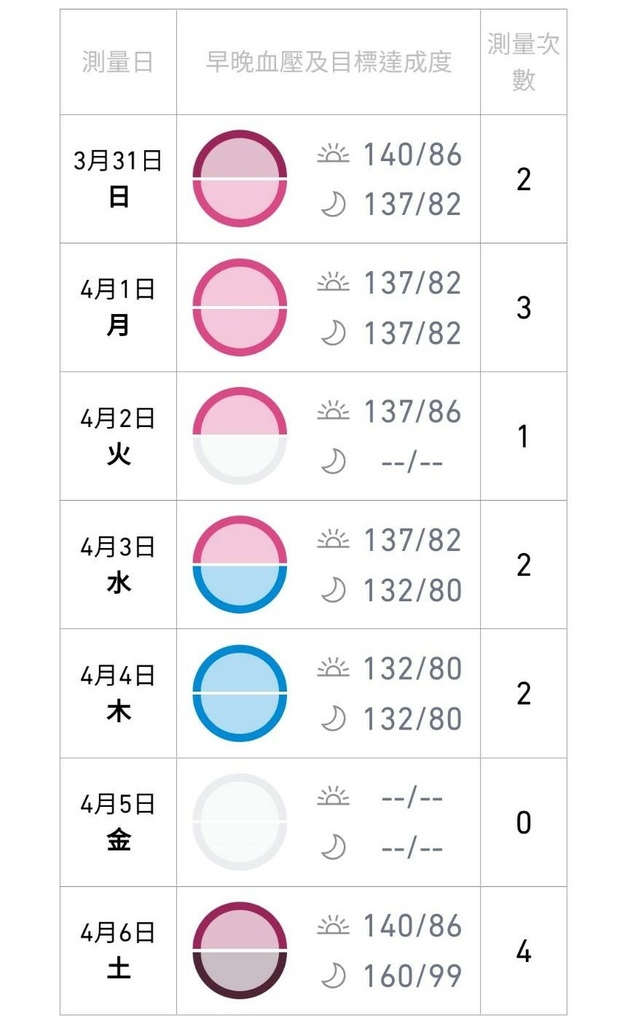Viewport: 625px width, 1024px height.
Task: Click the moon icon for April 5
Action: tap(333, 848)
